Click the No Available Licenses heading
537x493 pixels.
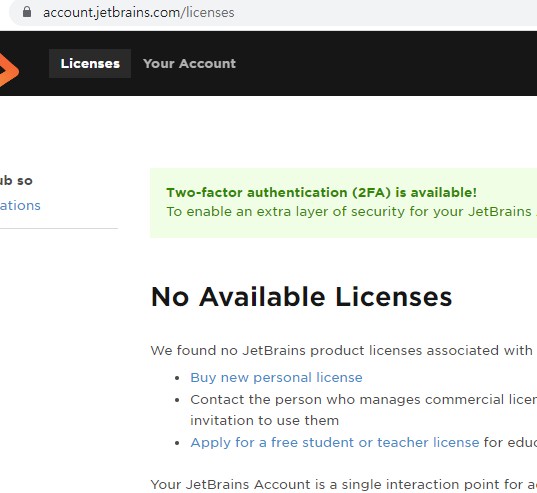coord(301,297)
